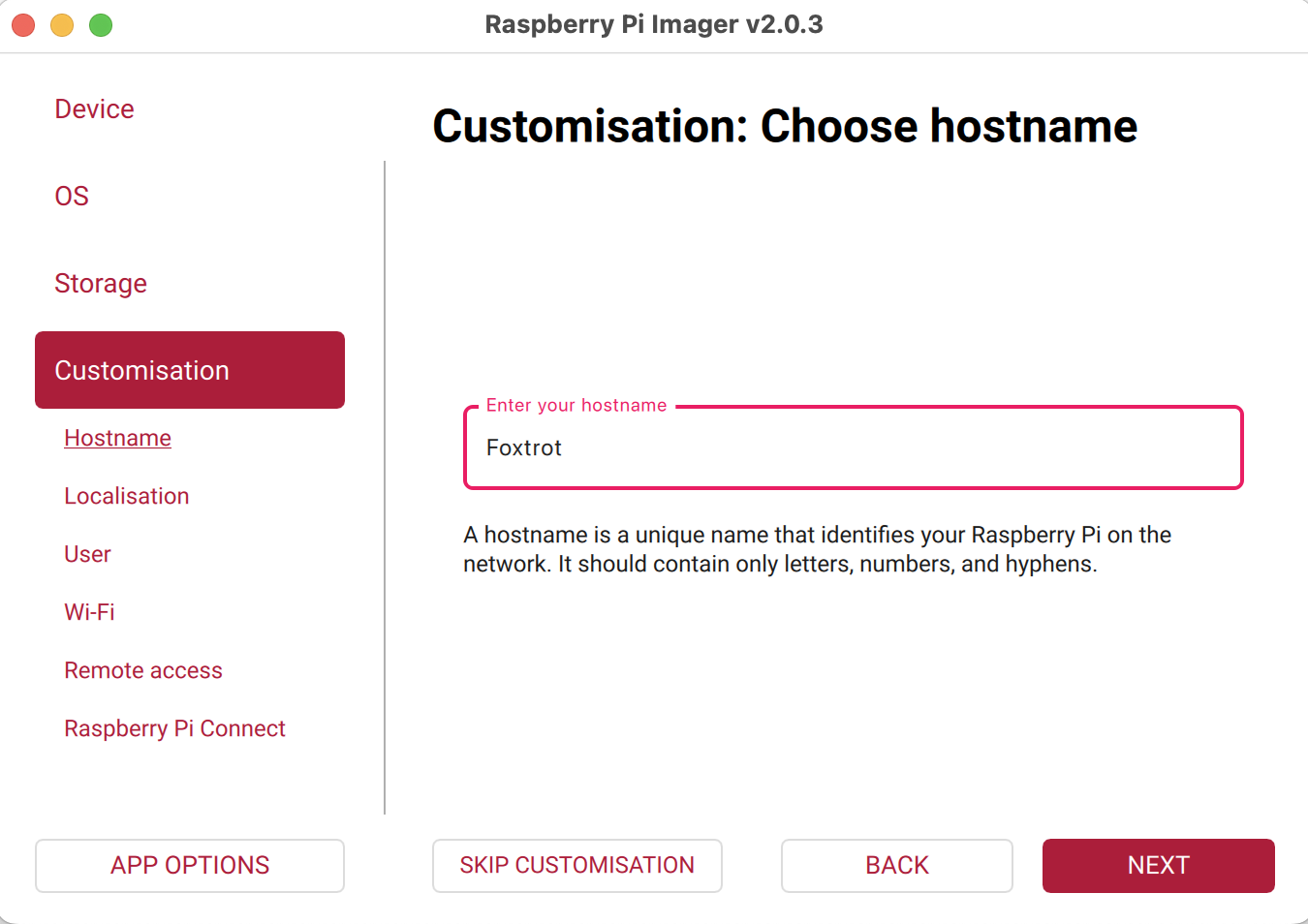The width and height of the screenshot is (1308, 924).
Task: Maximize the window with the green button
Action: 101,25
